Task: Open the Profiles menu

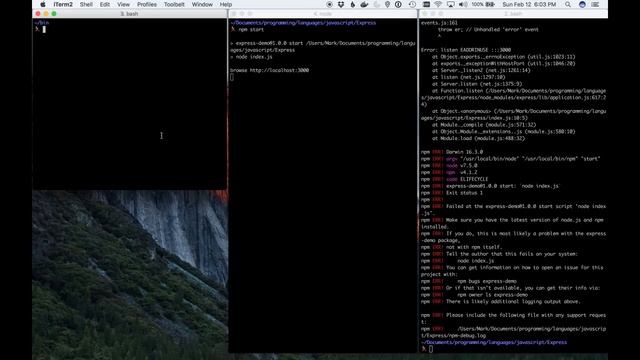Action: click(x=147, y=4)
